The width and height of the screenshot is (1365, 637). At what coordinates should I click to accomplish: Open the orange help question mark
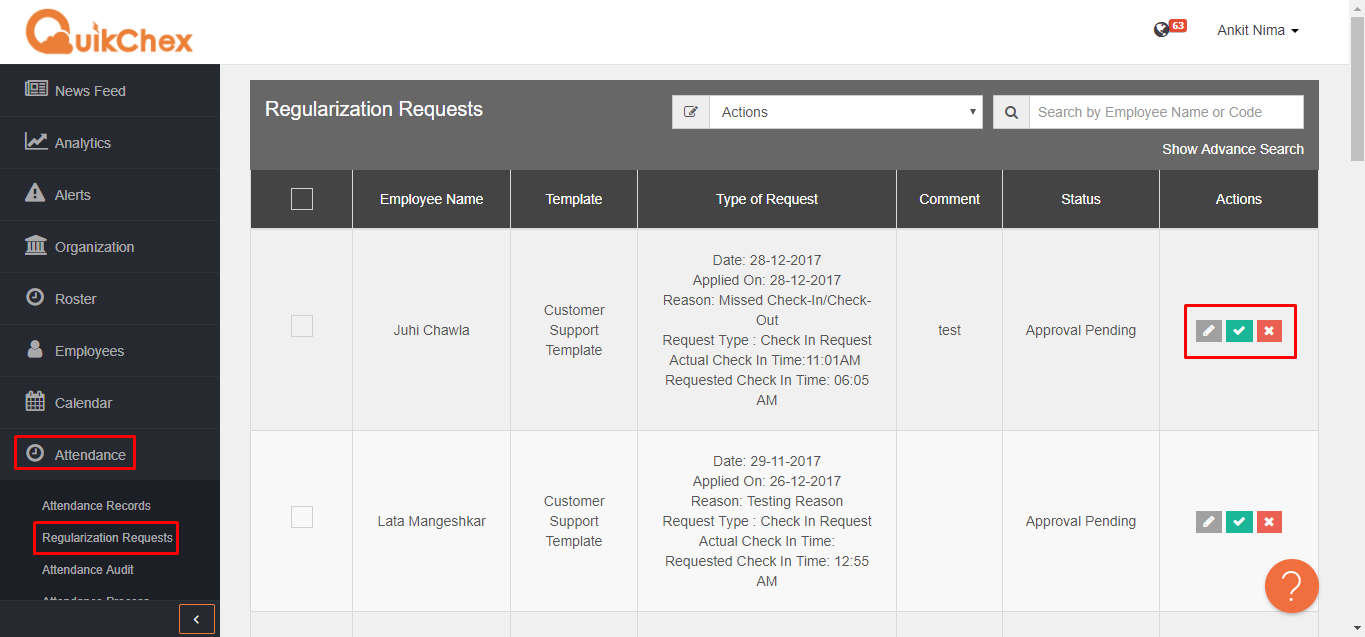coord(1291,586)
